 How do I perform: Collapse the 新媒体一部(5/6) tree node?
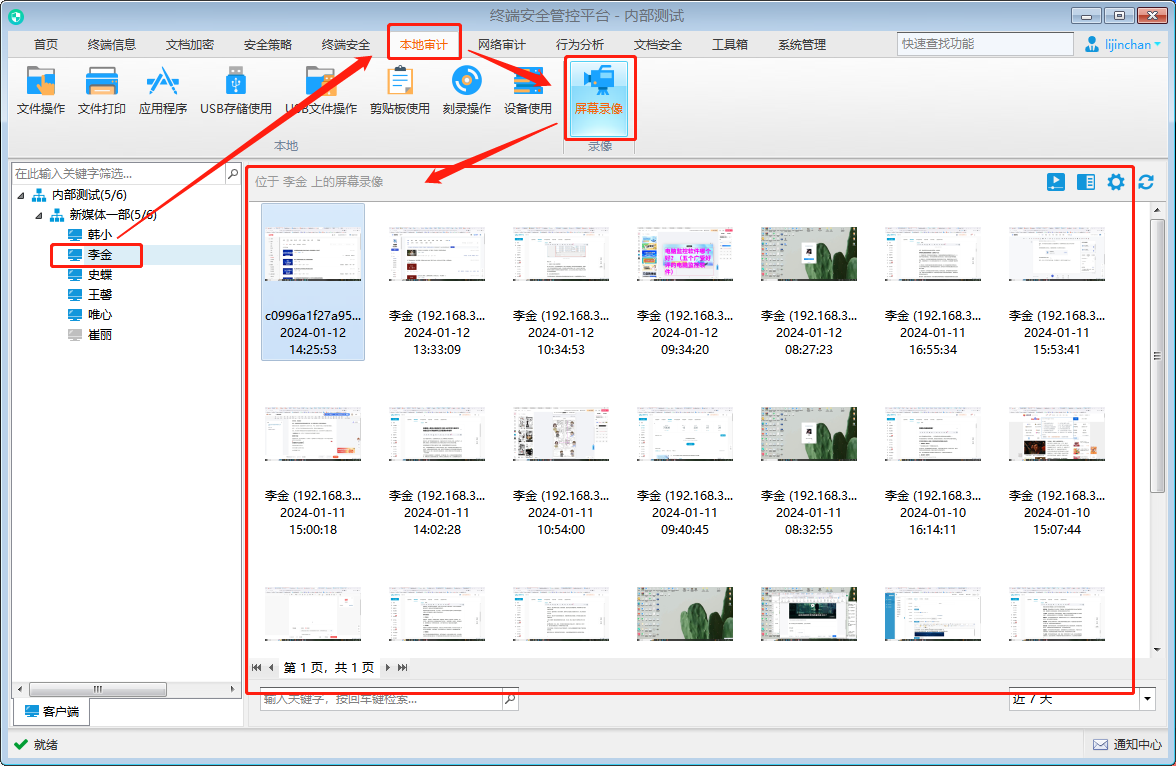tap(39, 215)
